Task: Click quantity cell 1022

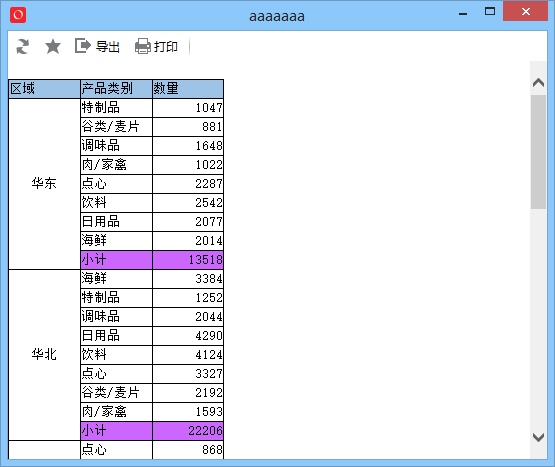Action: (188, 165)
